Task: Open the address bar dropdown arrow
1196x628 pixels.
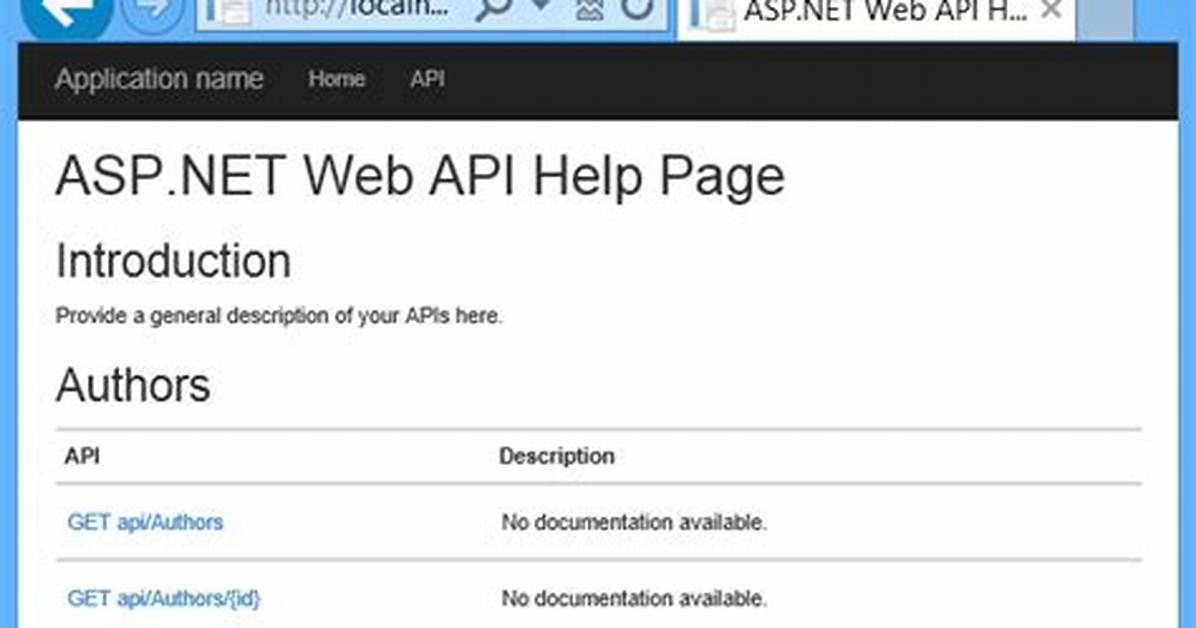Action: tap(542, 6)
